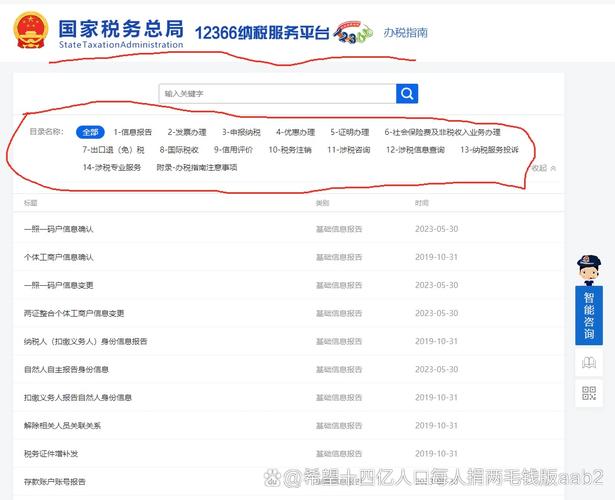The image size is (615, 500).
Task: Select the 14-涉税专业服务 category
Action: pos(112,167)
